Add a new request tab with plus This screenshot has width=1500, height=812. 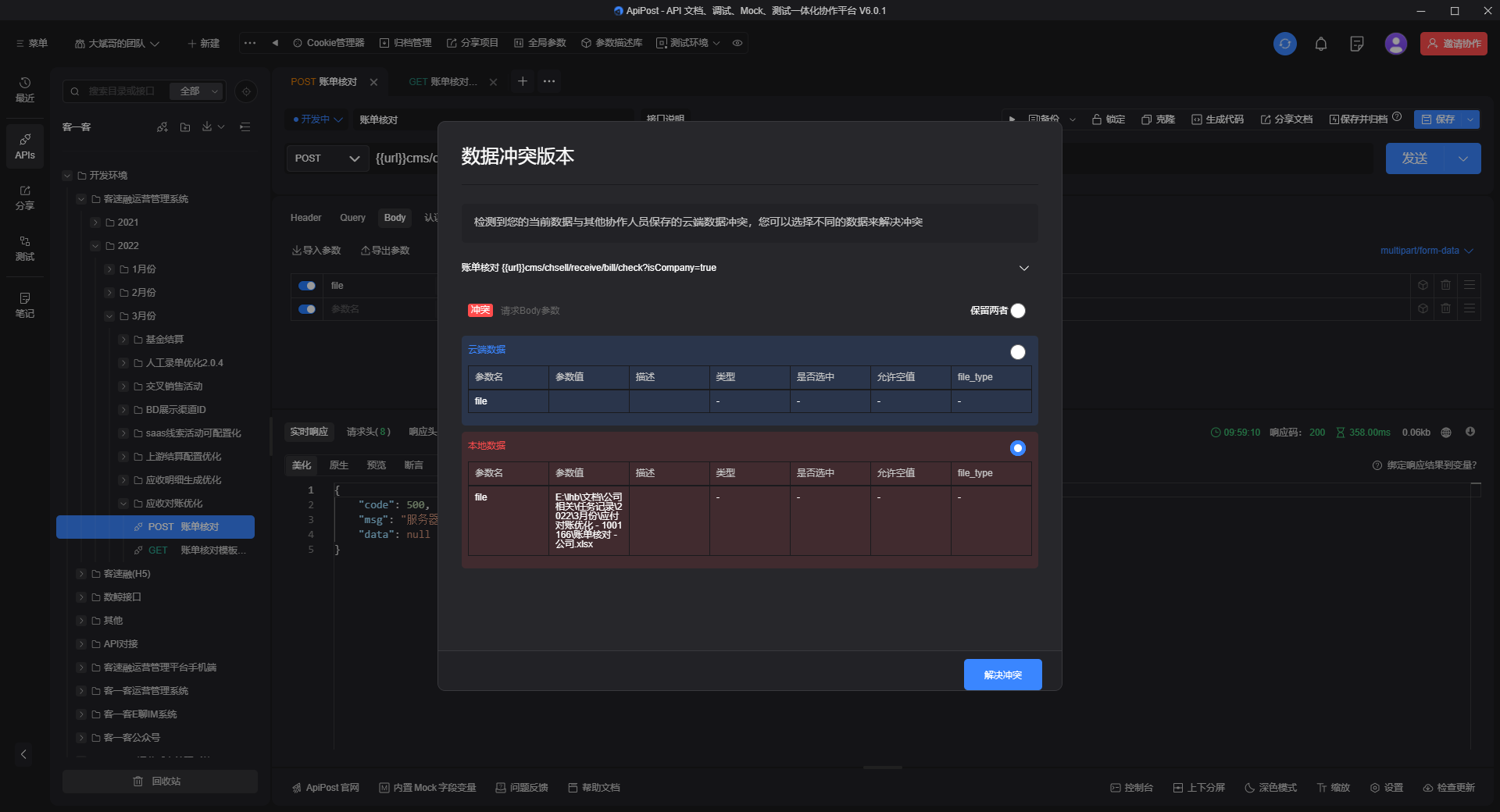pos(523,81)
